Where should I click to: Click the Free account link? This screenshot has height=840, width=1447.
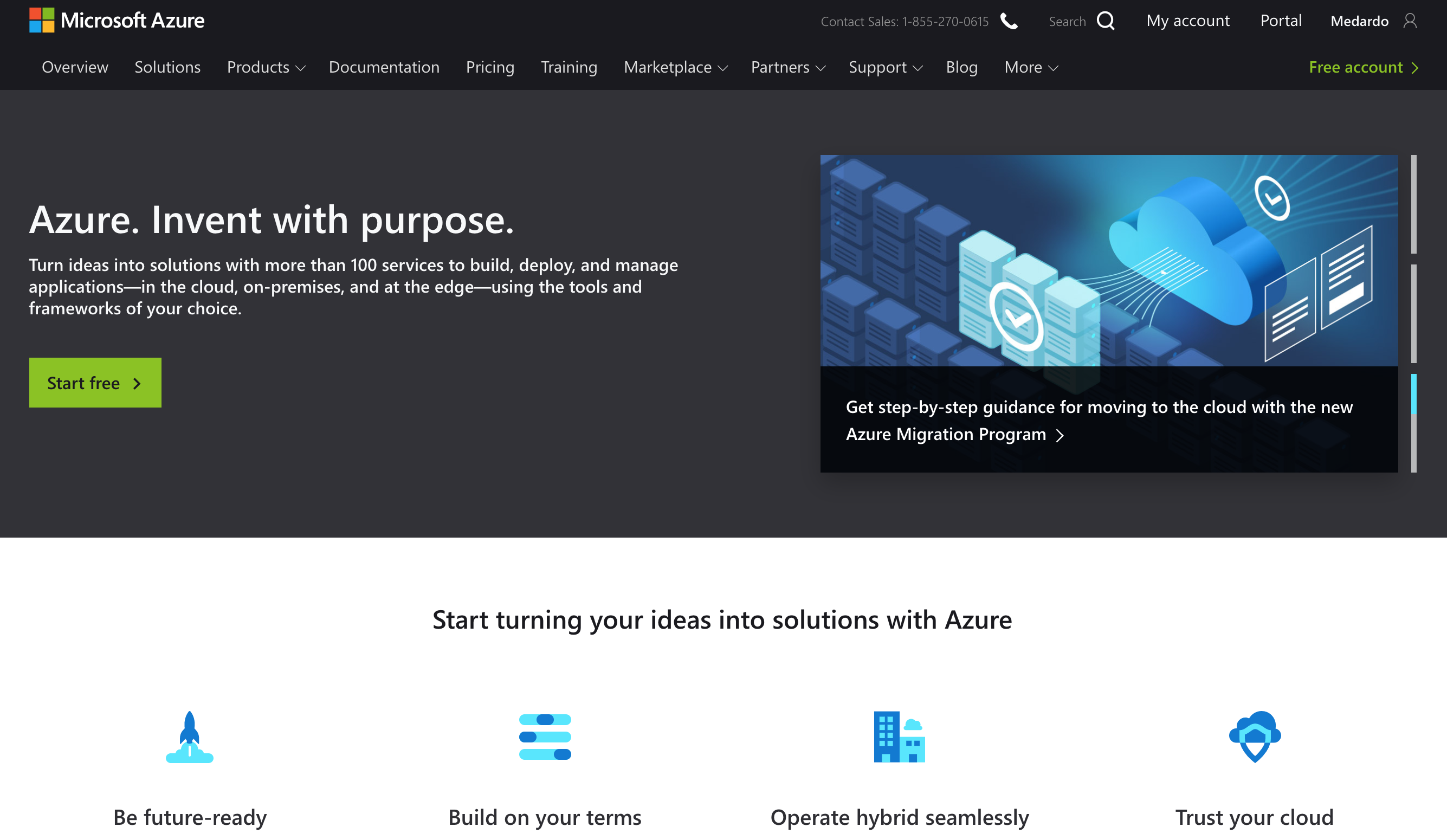(1363, 67)
